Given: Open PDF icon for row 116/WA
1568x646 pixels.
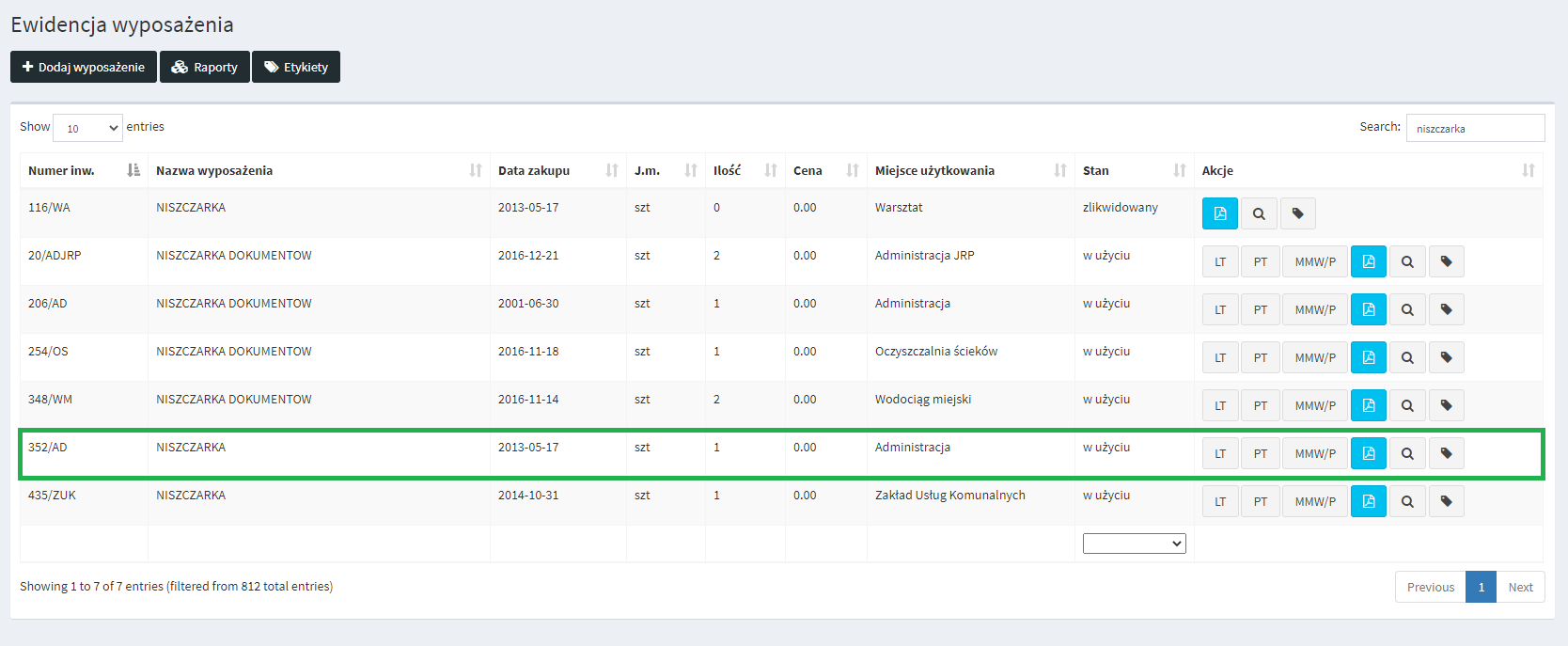Looking at the screenshot, I should [x=1219, y=213].
